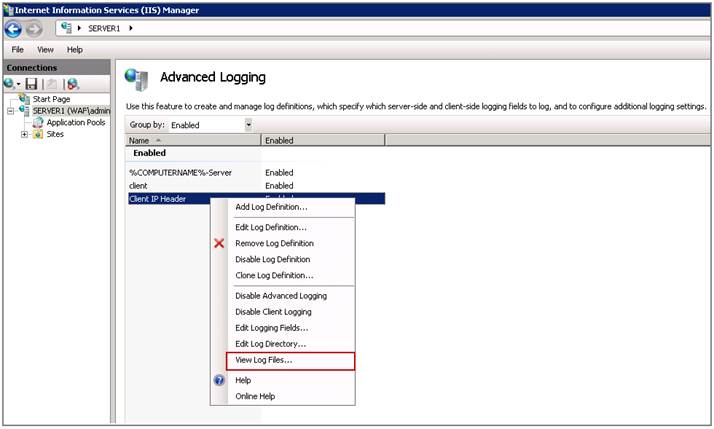Choose View Log Files from context menu
Viewport: 714px width, 429px height.
263,360
